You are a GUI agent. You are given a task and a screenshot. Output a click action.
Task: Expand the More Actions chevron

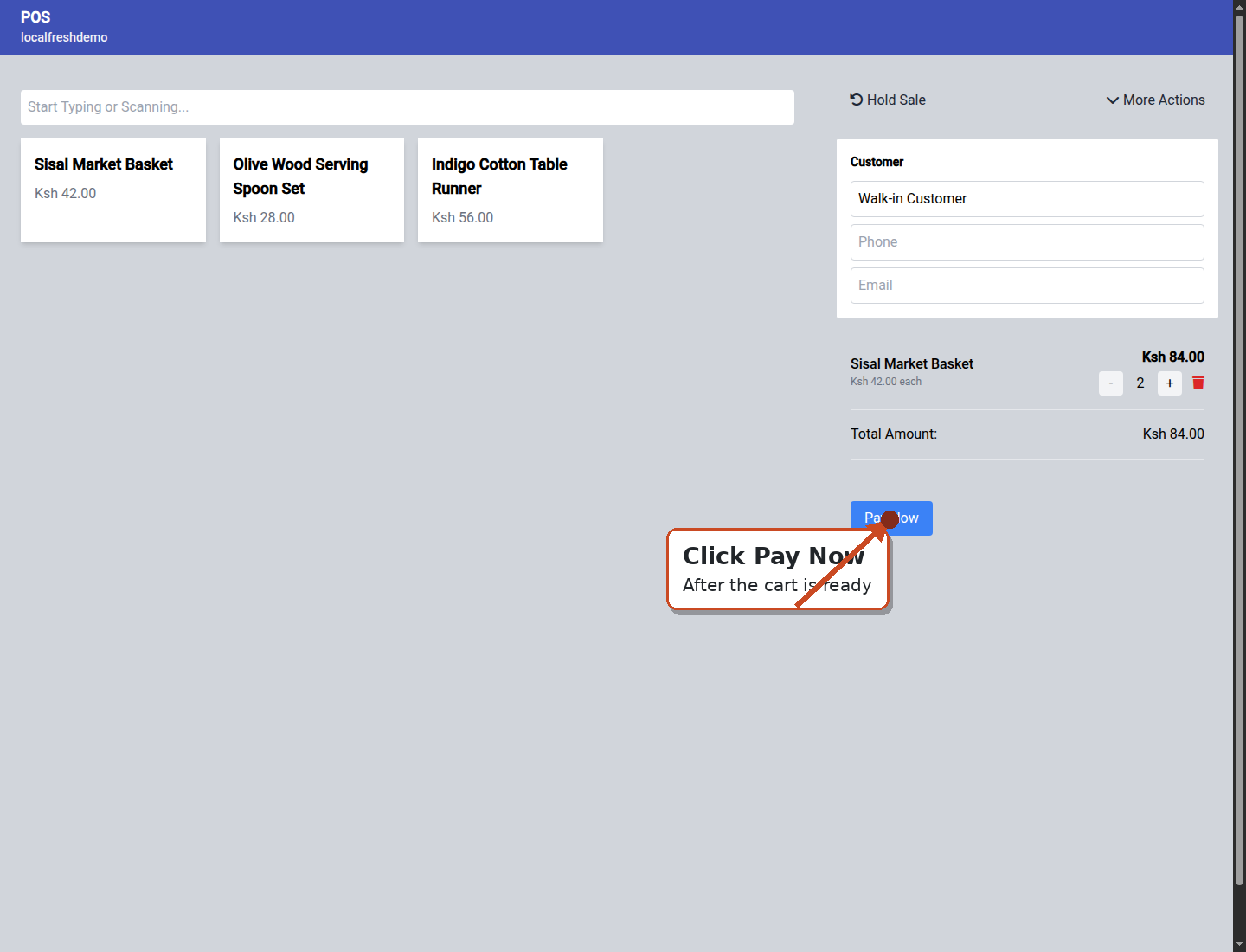(1113, 100)
